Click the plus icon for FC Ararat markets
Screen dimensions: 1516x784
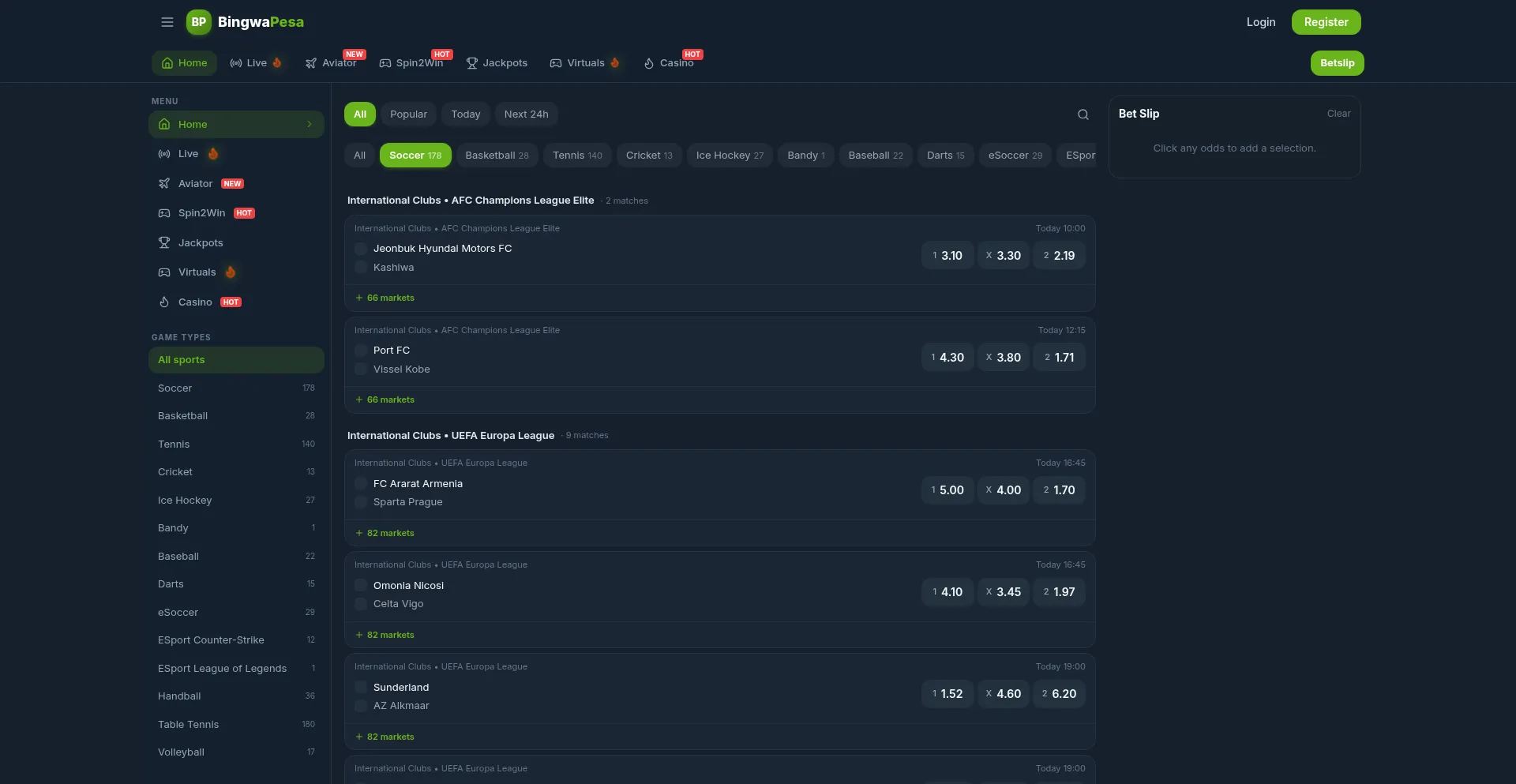coord(359,533)
